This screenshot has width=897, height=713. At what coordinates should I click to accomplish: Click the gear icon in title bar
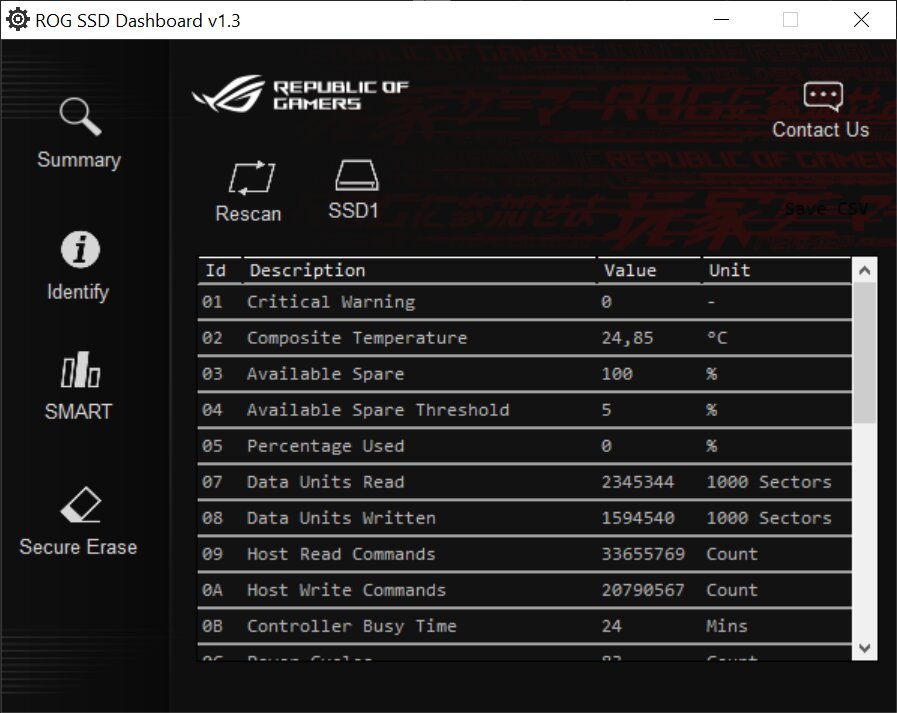pos(18,20)
